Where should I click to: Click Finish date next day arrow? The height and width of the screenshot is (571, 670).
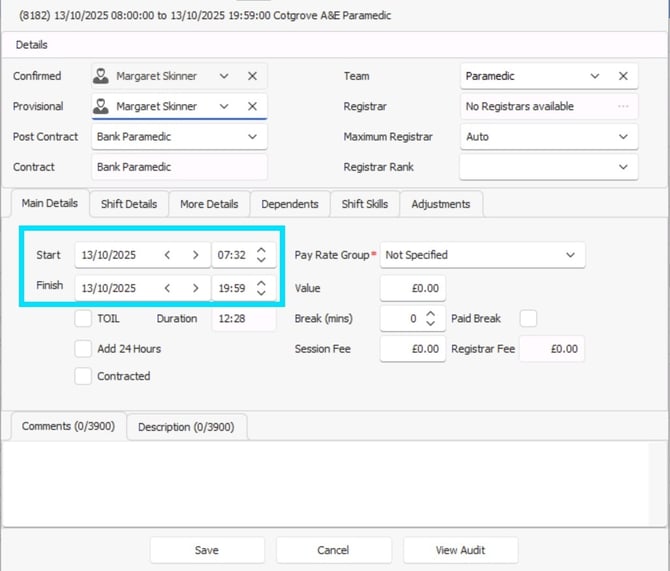click(x=195, y=288)
